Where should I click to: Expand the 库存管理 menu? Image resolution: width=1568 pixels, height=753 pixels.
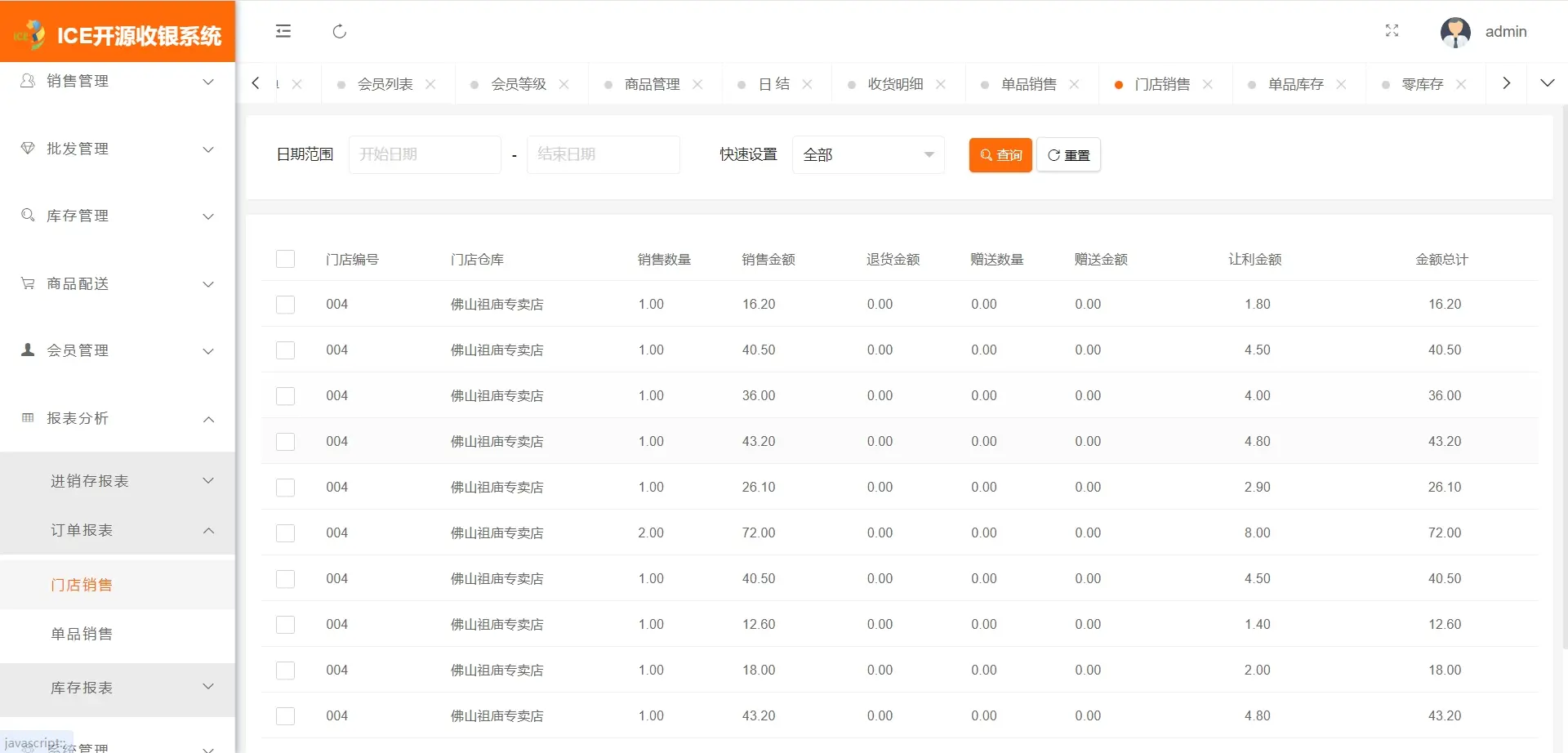pos(208,216)
